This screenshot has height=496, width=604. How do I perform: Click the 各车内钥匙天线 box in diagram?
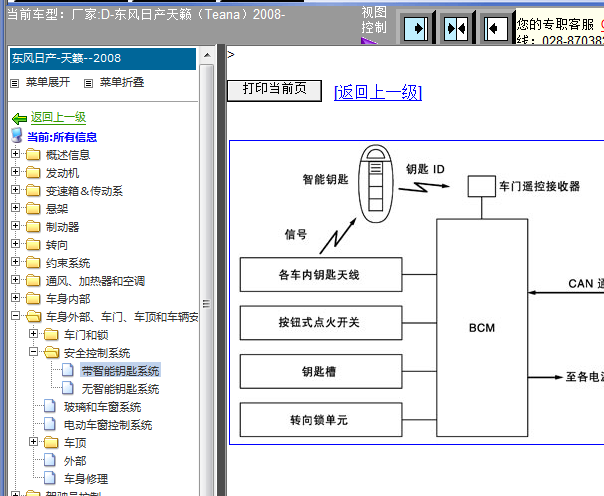(321, 275)
